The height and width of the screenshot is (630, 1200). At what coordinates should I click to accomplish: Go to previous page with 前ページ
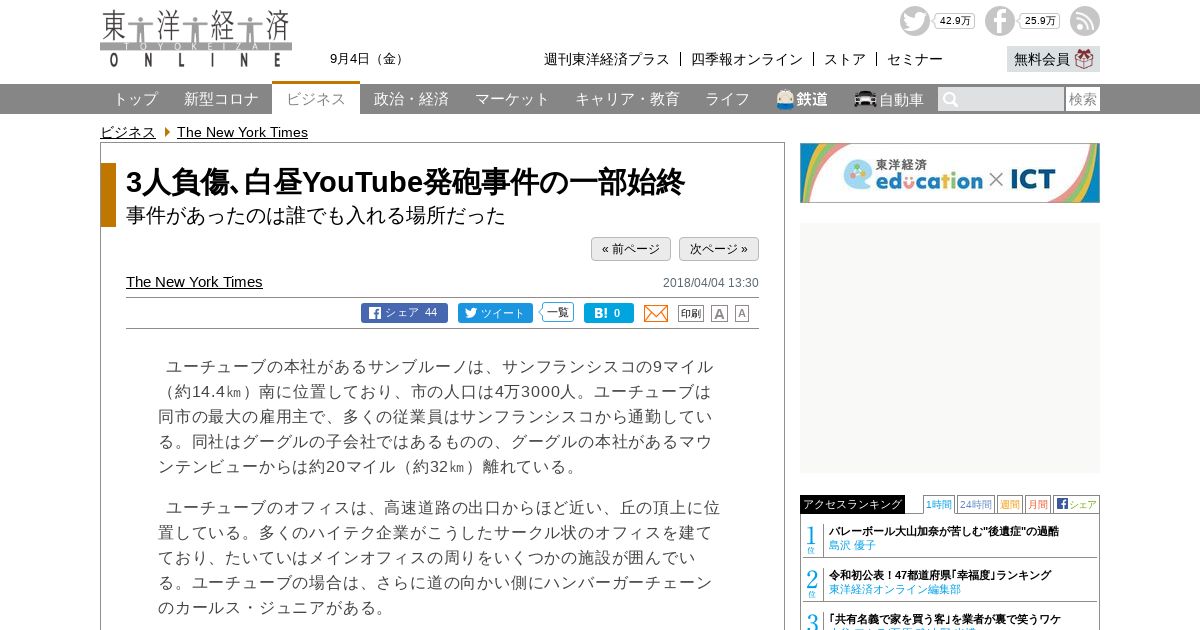tap(631, 249)
